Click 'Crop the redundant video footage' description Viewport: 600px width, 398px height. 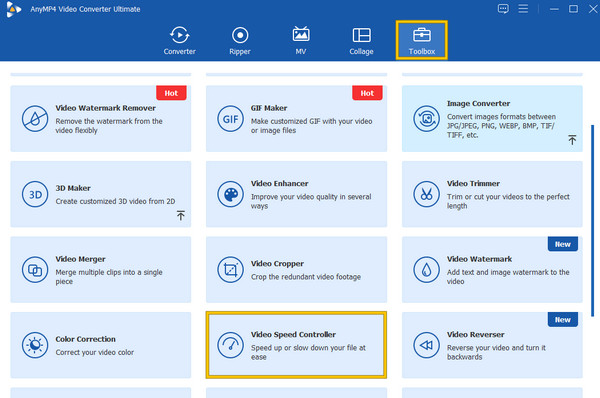(306, 277)
